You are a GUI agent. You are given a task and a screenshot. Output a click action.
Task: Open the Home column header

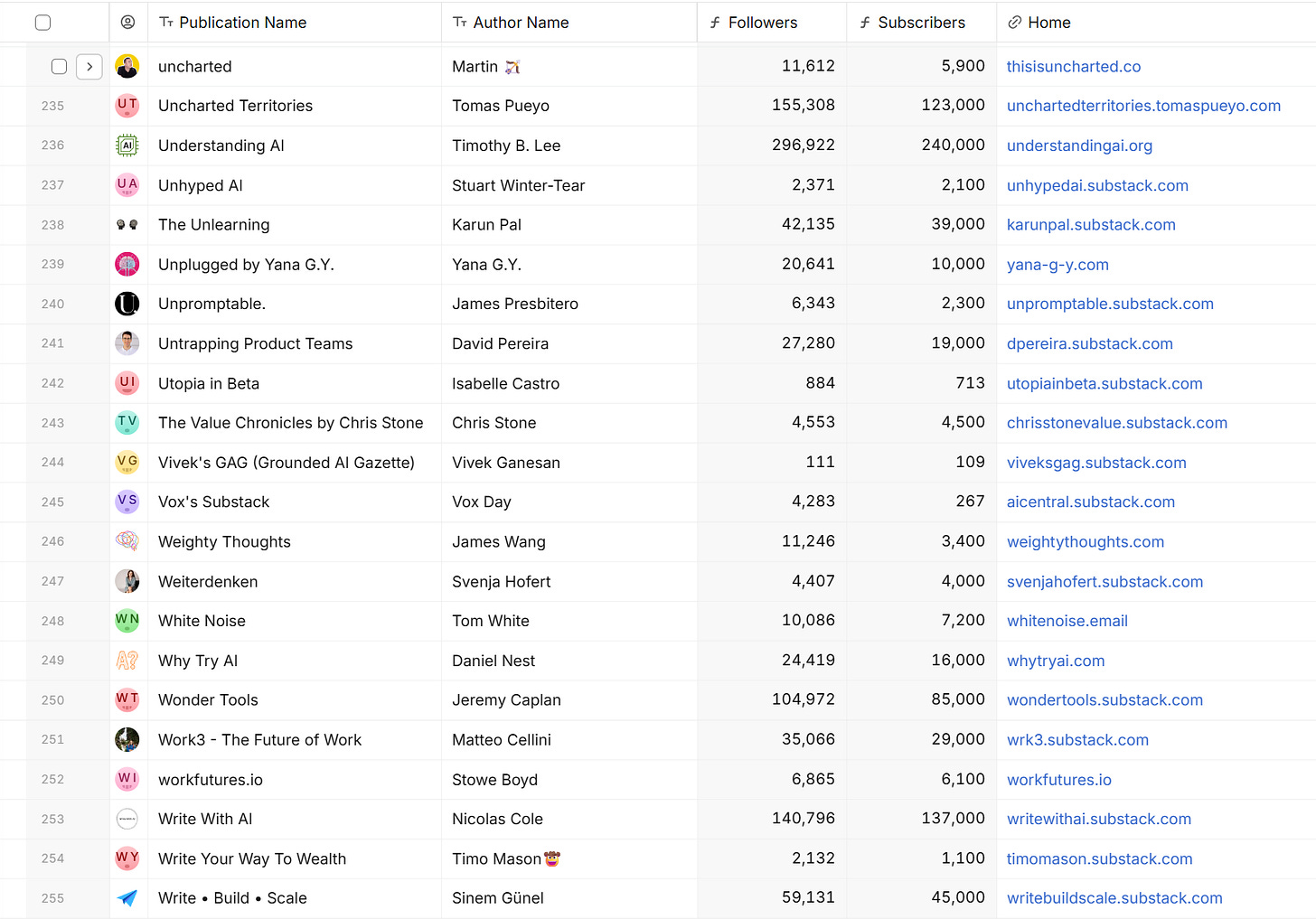tap(1156, 23)
